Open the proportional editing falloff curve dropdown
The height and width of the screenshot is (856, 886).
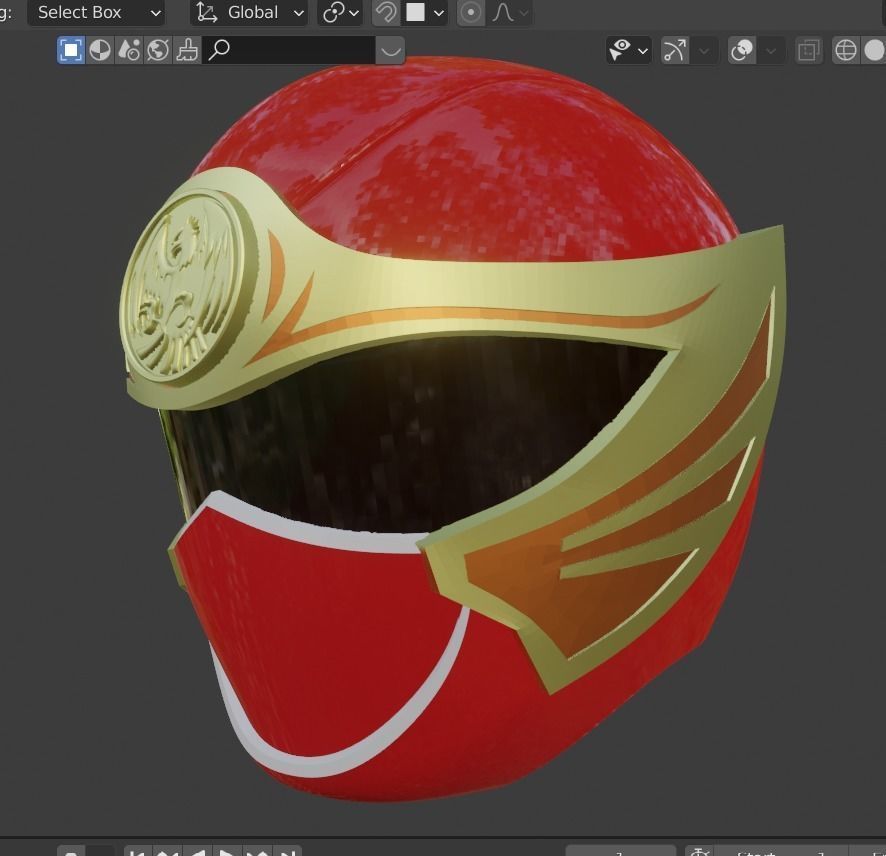510,12
